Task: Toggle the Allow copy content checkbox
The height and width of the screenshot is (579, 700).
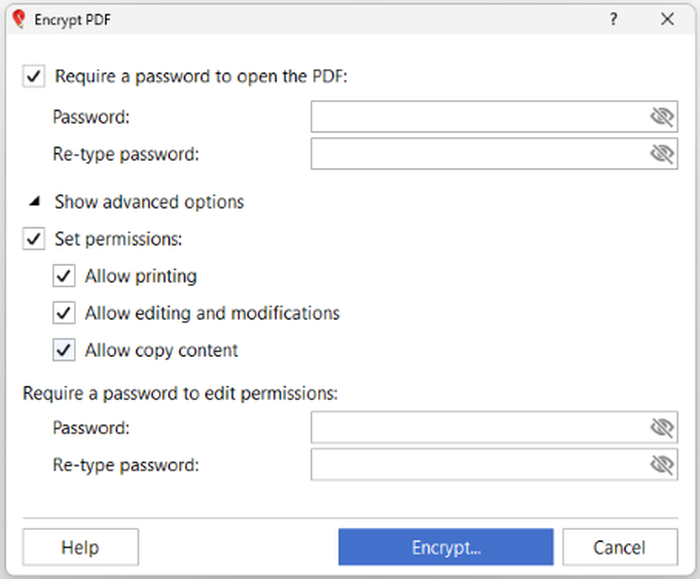Action: (x=64, y=350)
